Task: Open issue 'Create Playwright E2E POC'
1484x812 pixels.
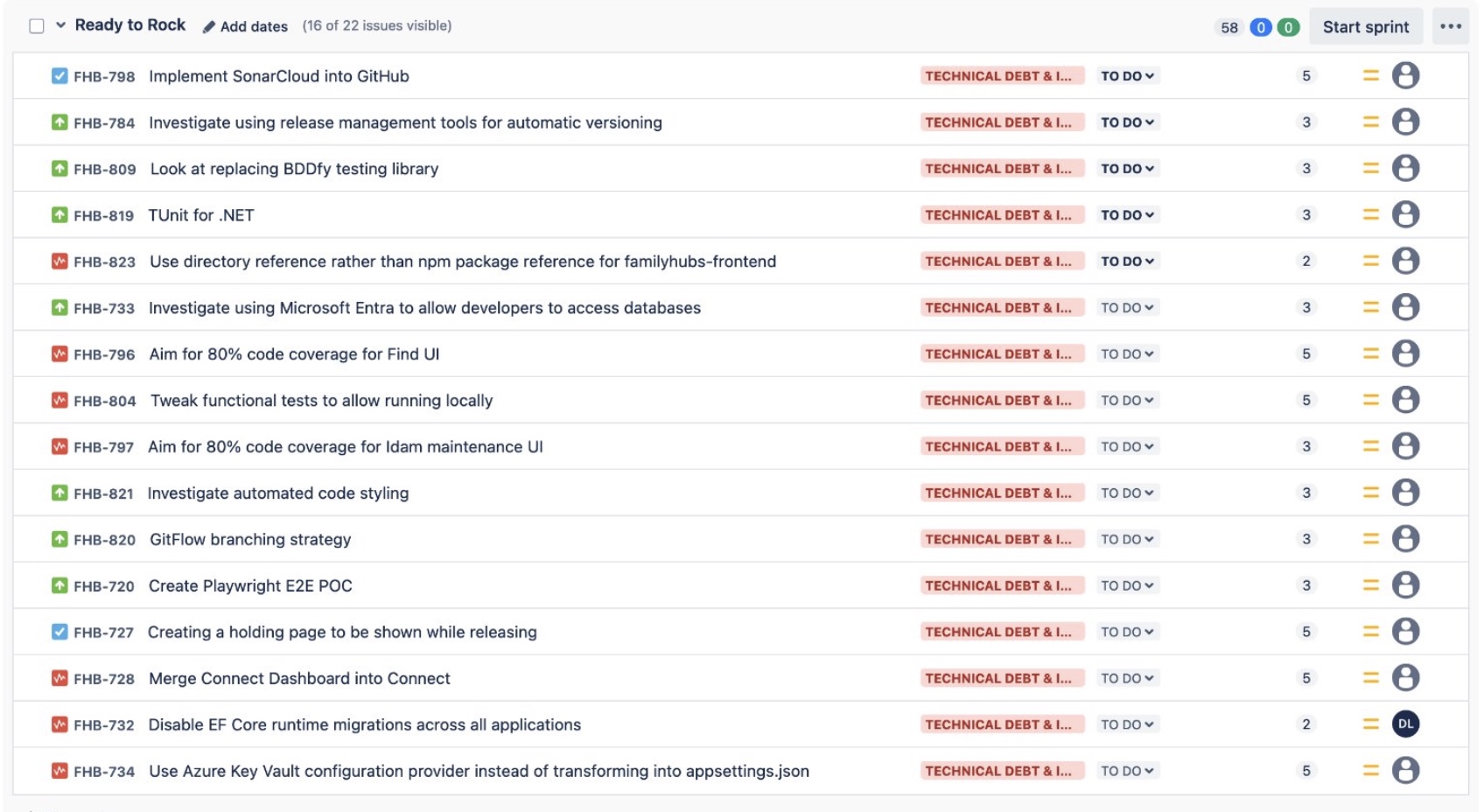Action: coord(250,586)
